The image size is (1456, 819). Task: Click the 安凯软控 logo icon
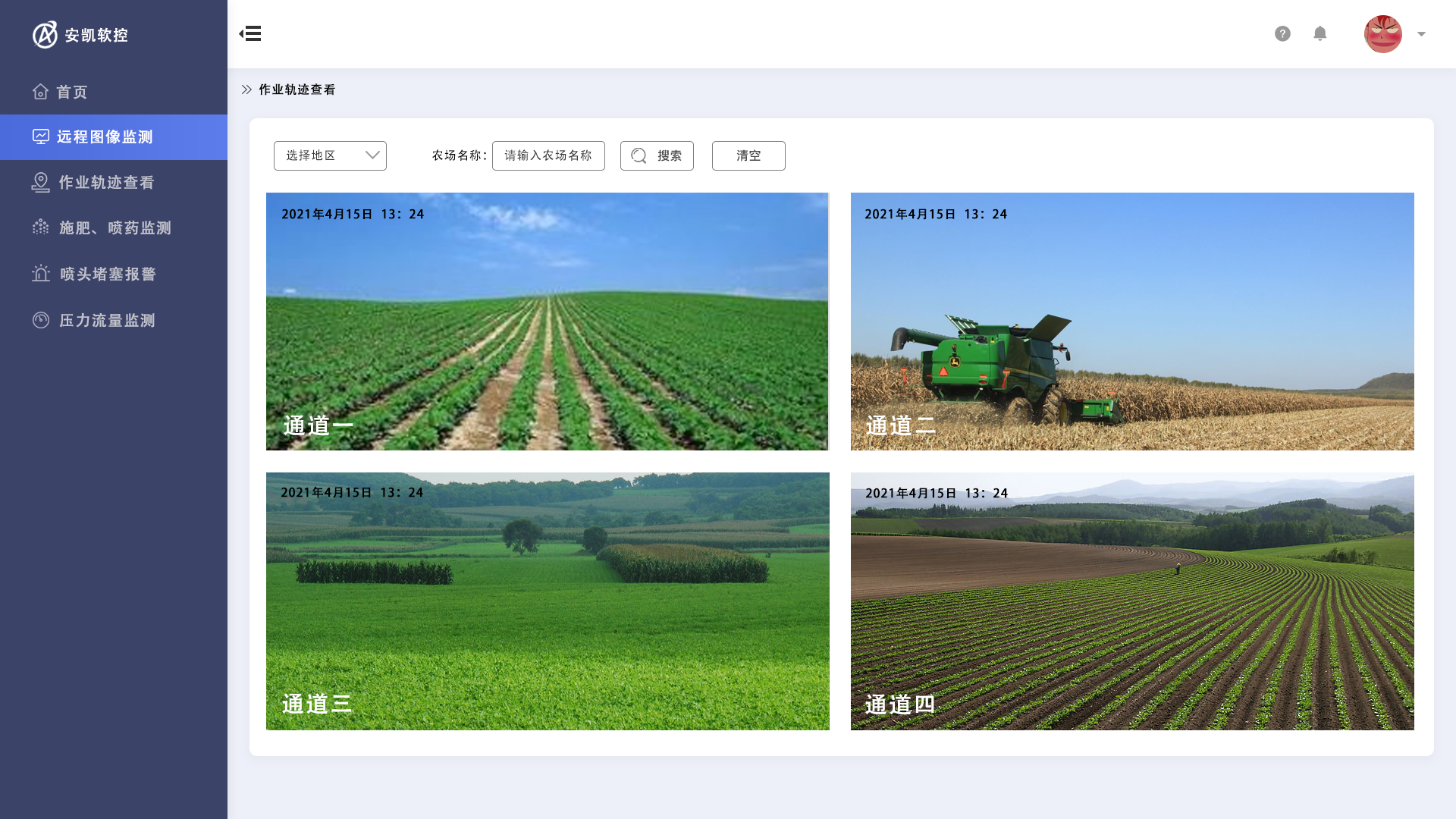coord(45,35)
